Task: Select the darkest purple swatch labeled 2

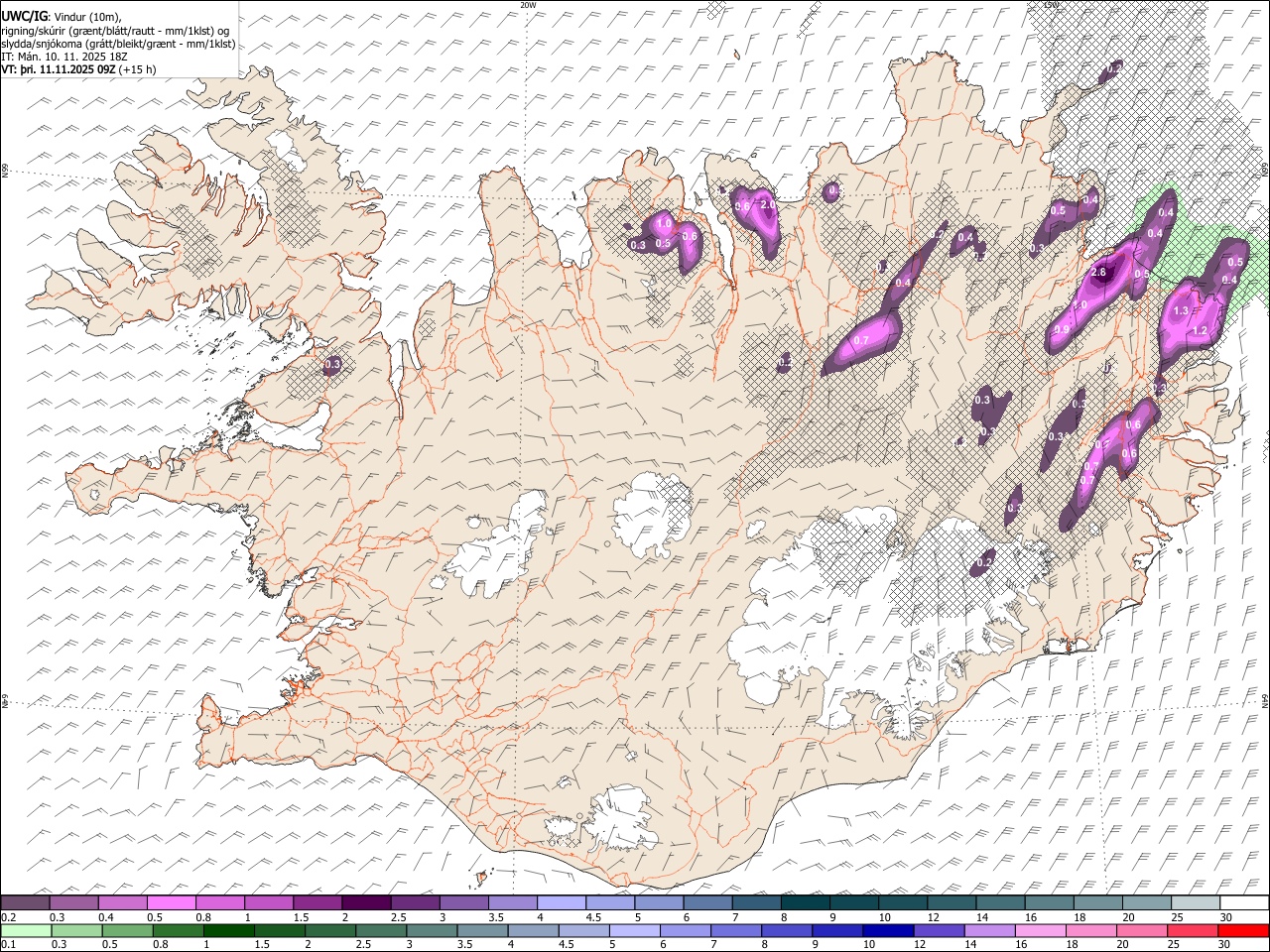Action: pyautogui.click(x=366, y=902)
